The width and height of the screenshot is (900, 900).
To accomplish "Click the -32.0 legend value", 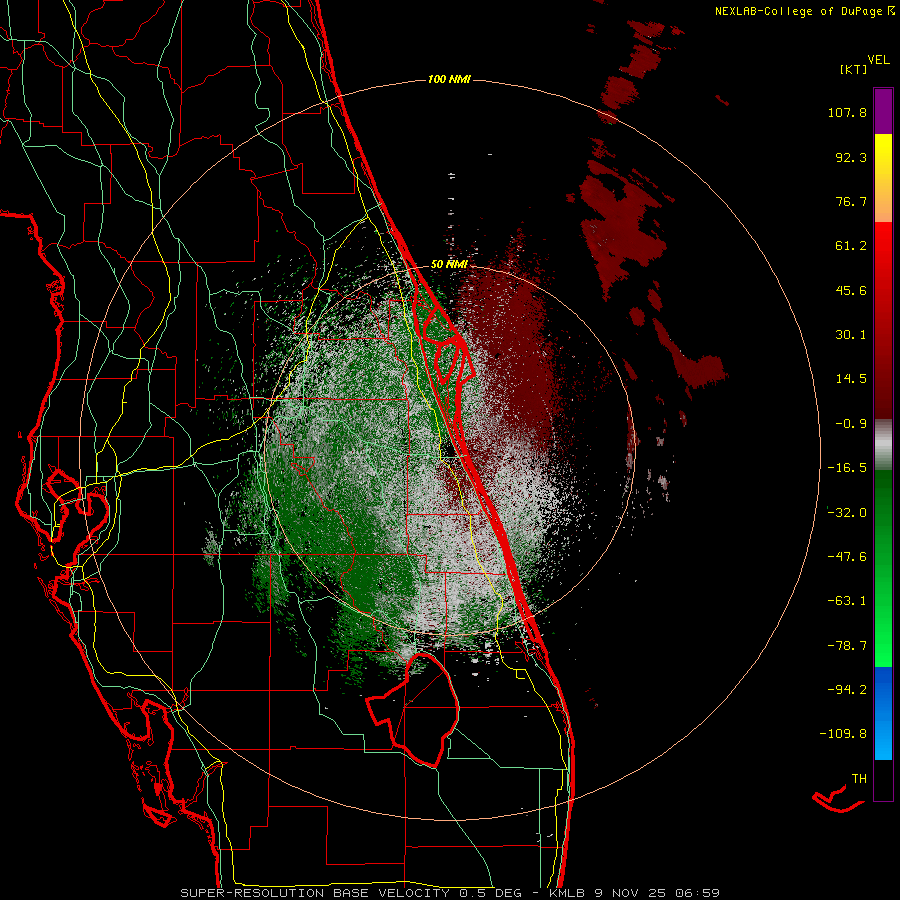I will click(847, 513).
